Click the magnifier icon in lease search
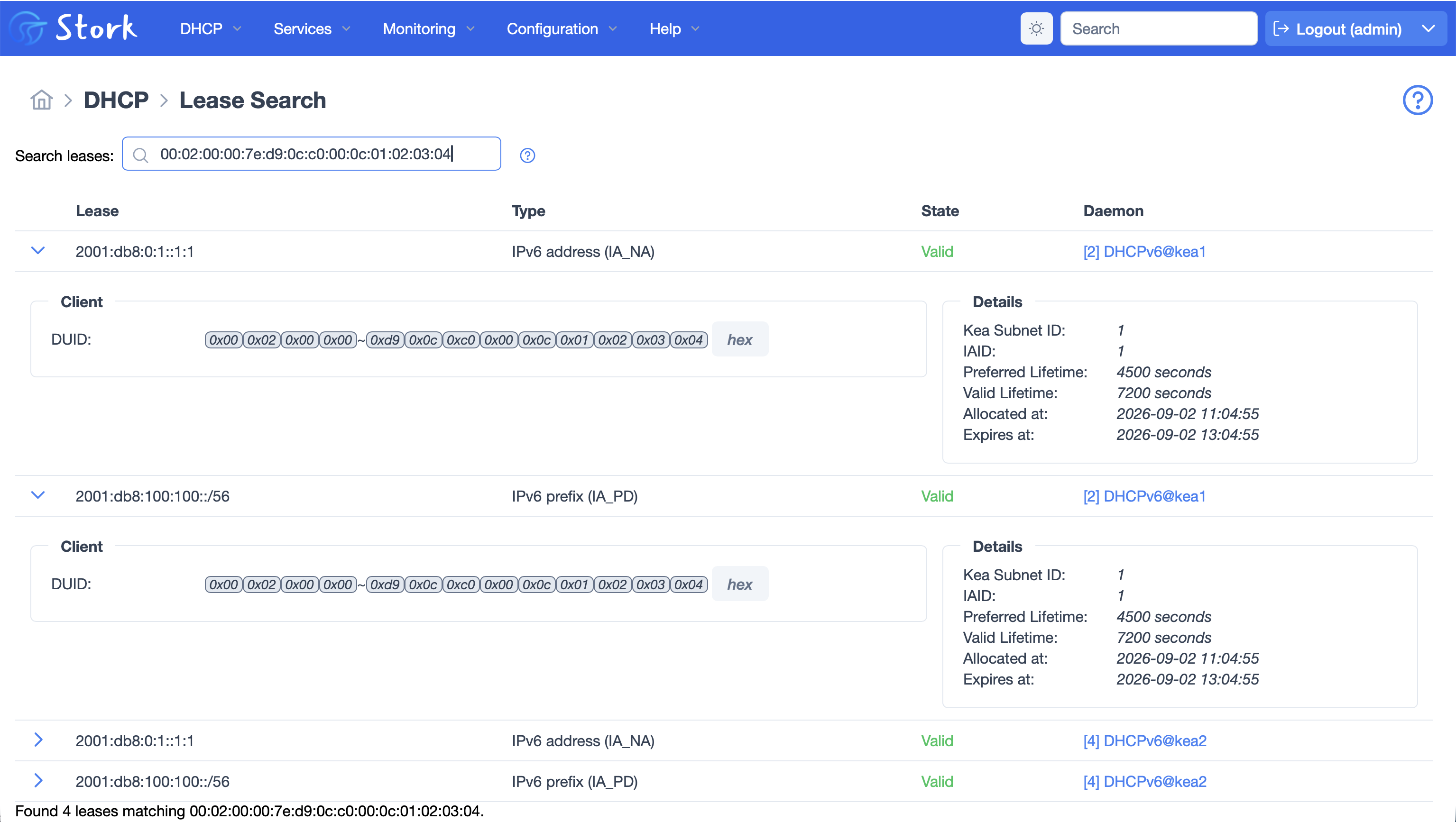Screen dimensions: 1456x822 [x=140, y=155]
